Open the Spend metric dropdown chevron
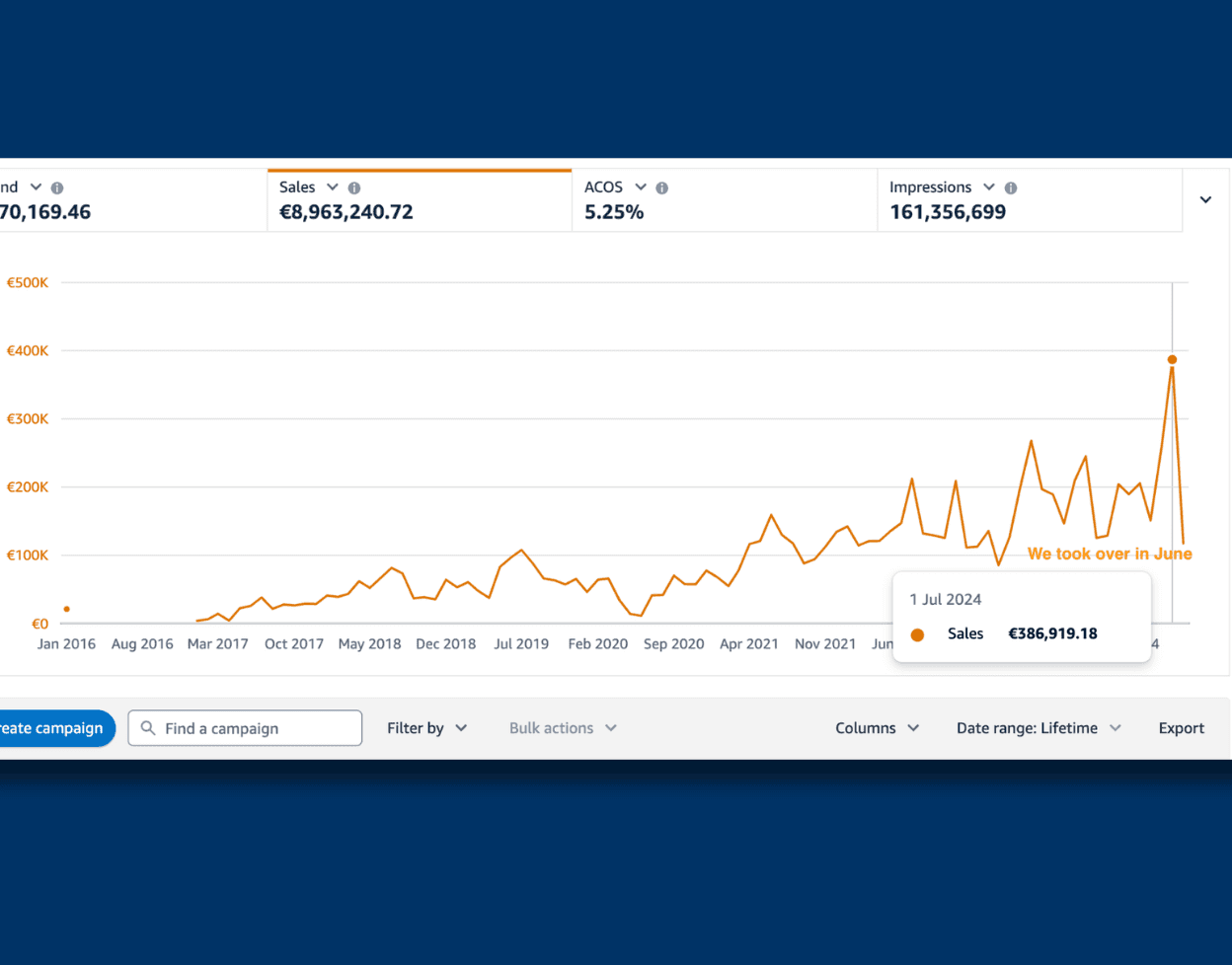 (x=36, y=187)
